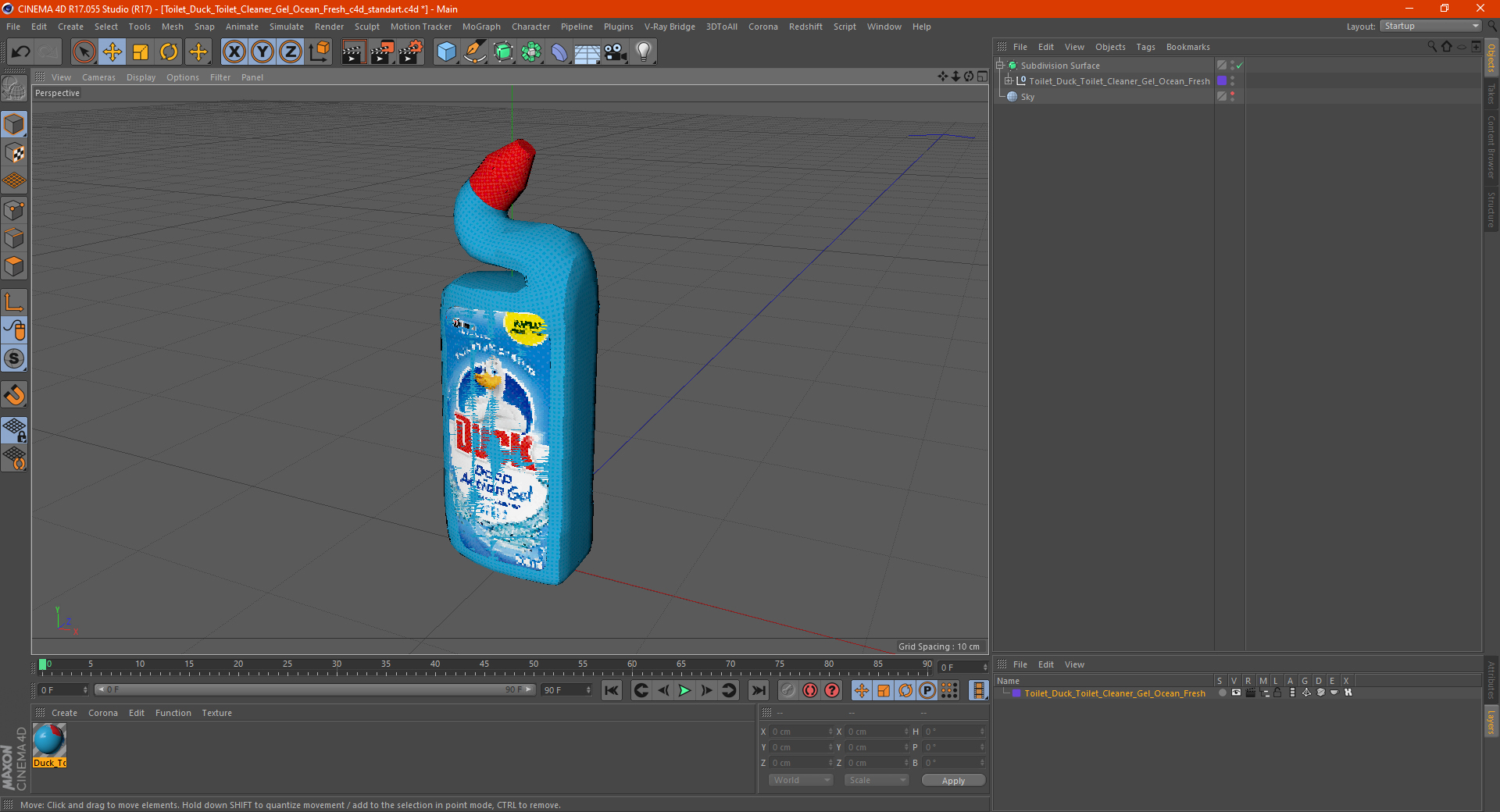Screen dimensions: 1500x812
Task: Open viewport Cameras menu
Action: [98, 77]
